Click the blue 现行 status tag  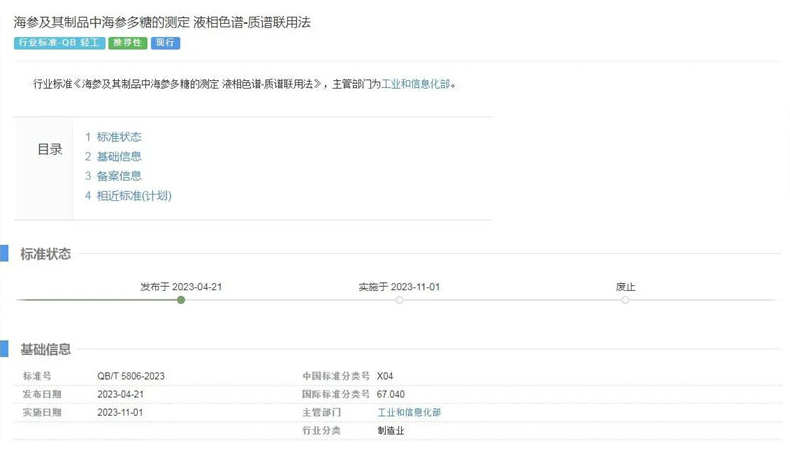(x=166, y=43)
